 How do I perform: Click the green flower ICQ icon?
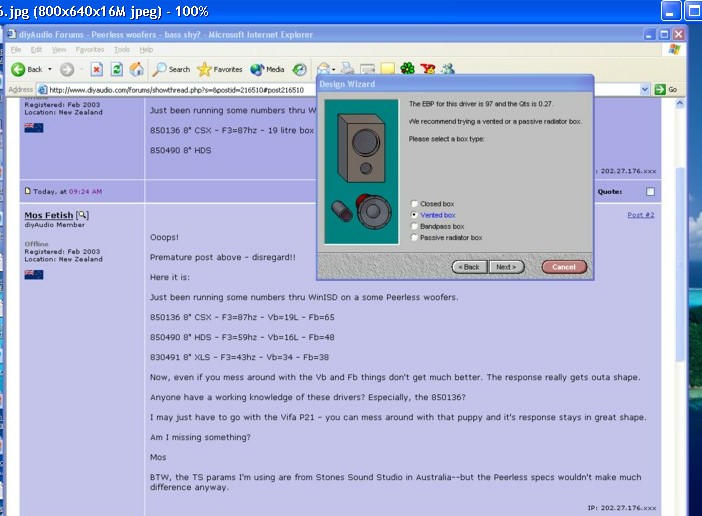(407, 68)
